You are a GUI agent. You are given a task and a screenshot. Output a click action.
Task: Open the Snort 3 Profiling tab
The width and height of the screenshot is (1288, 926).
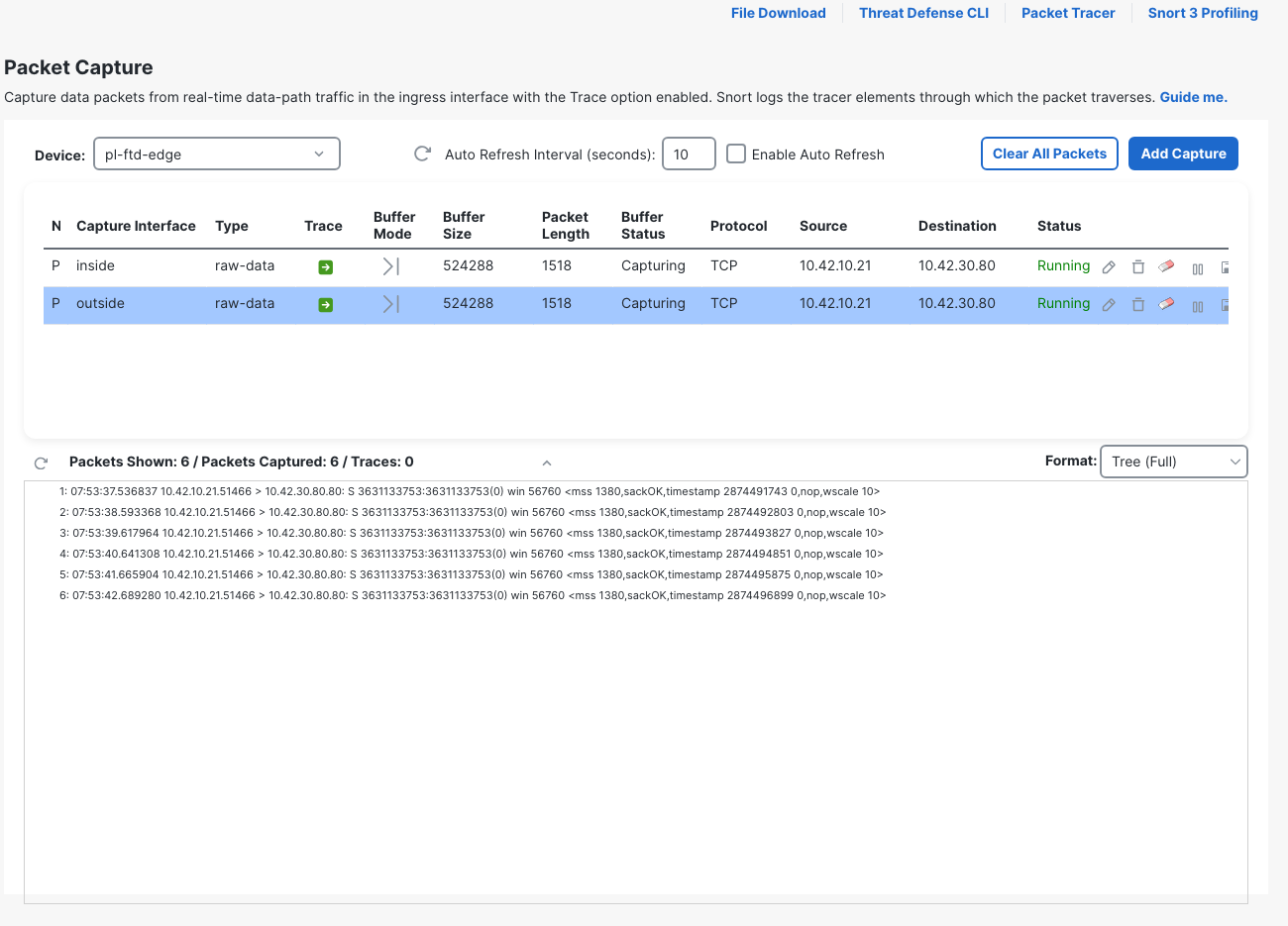point(1203,13)
